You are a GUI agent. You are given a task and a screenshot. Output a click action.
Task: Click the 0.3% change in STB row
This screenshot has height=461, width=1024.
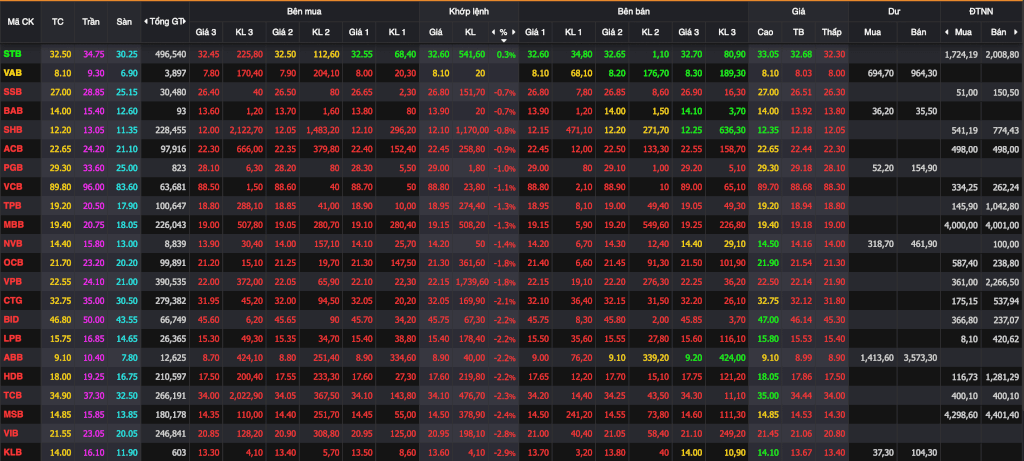(x=505, y=54)
